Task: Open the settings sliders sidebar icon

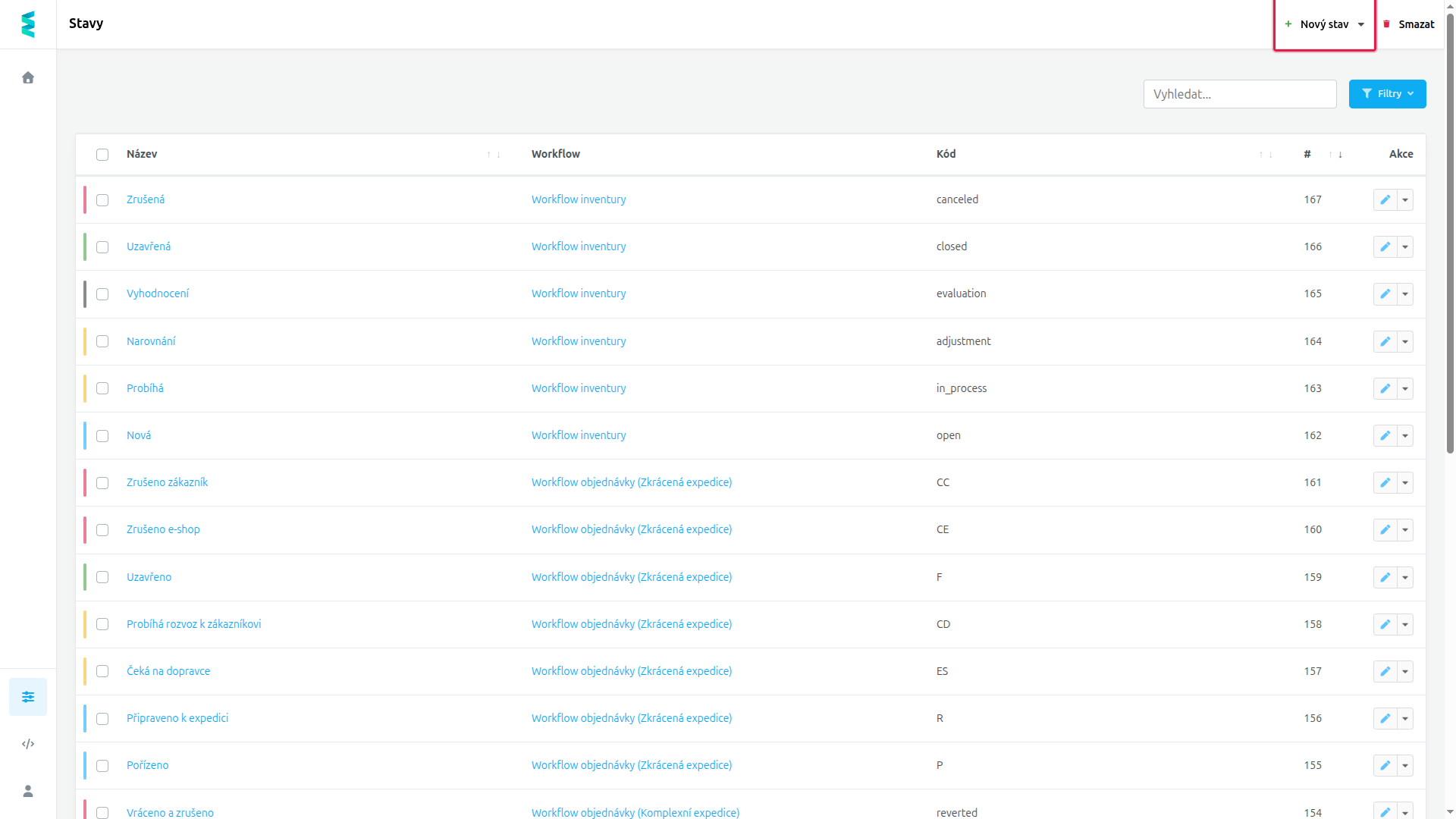Action: pos(28,697)
